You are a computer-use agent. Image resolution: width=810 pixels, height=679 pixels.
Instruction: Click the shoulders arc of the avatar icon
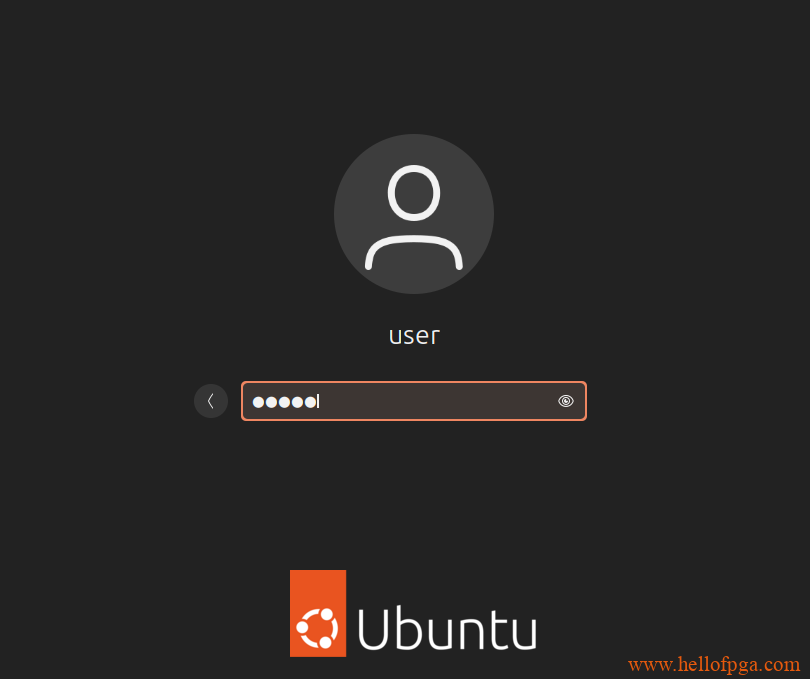[414, 252]
